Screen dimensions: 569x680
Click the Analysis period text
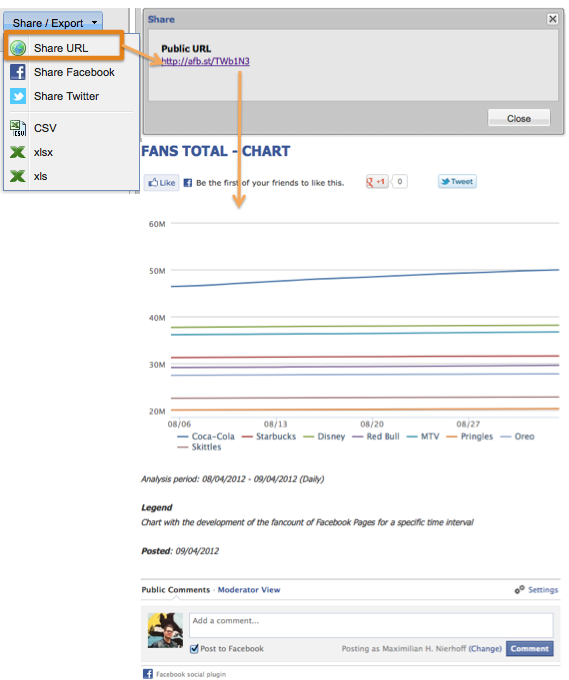tap(232, 479)
